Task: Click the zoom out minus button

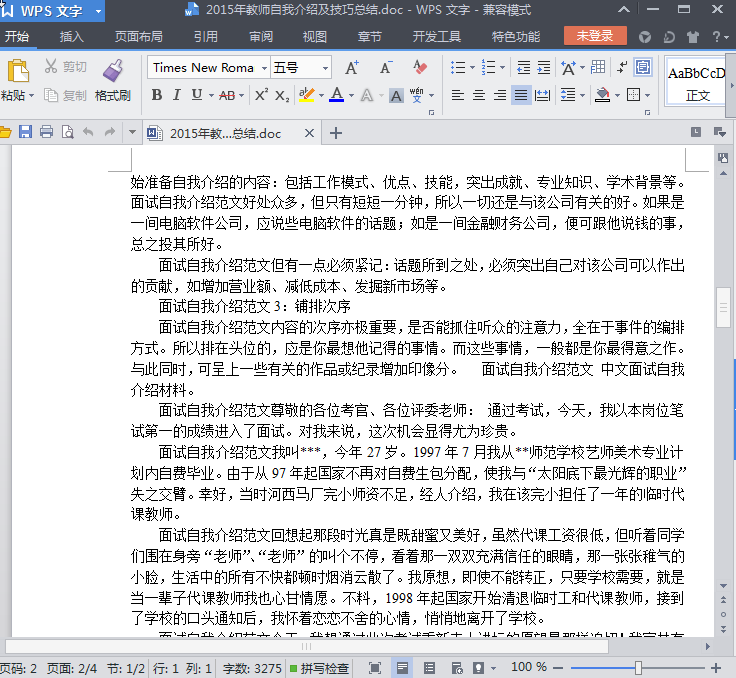Action: click(558, 668)
